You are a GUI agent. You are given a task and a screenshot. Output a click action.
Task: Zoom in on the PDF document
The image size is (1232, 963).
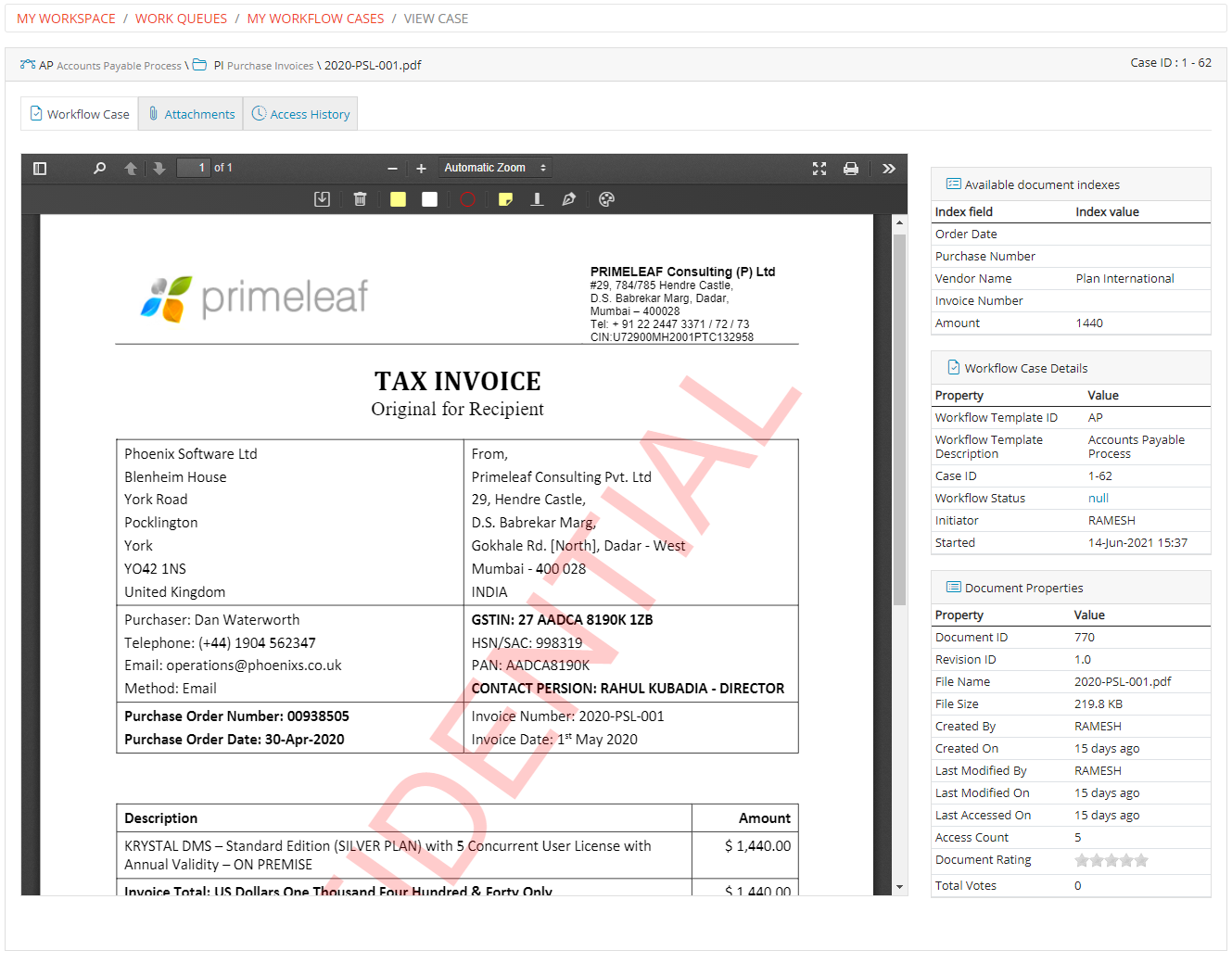click(x=421, y=169)
